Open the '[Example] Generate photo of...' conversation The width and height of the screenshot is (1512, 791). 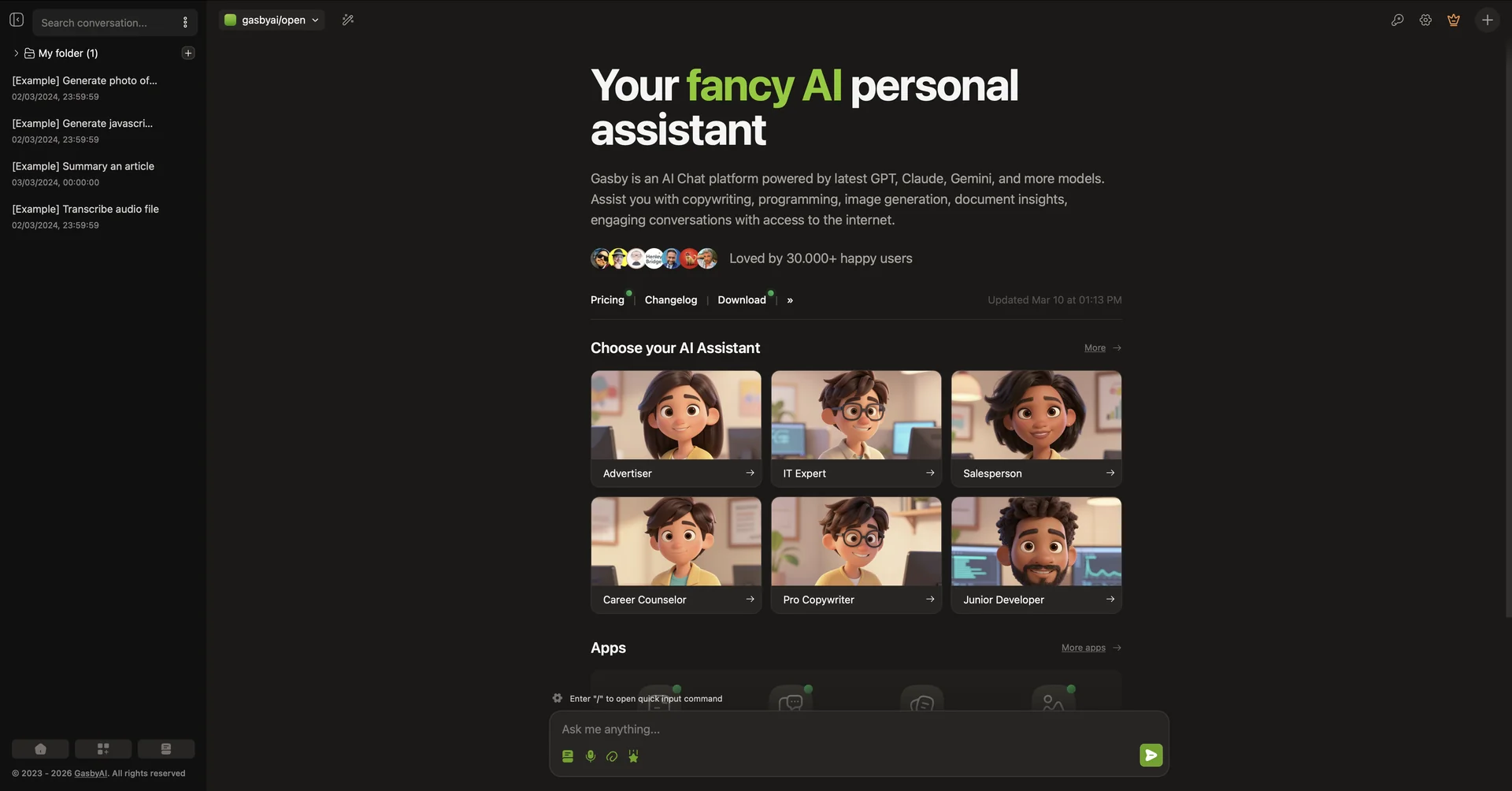coord(102,88)
